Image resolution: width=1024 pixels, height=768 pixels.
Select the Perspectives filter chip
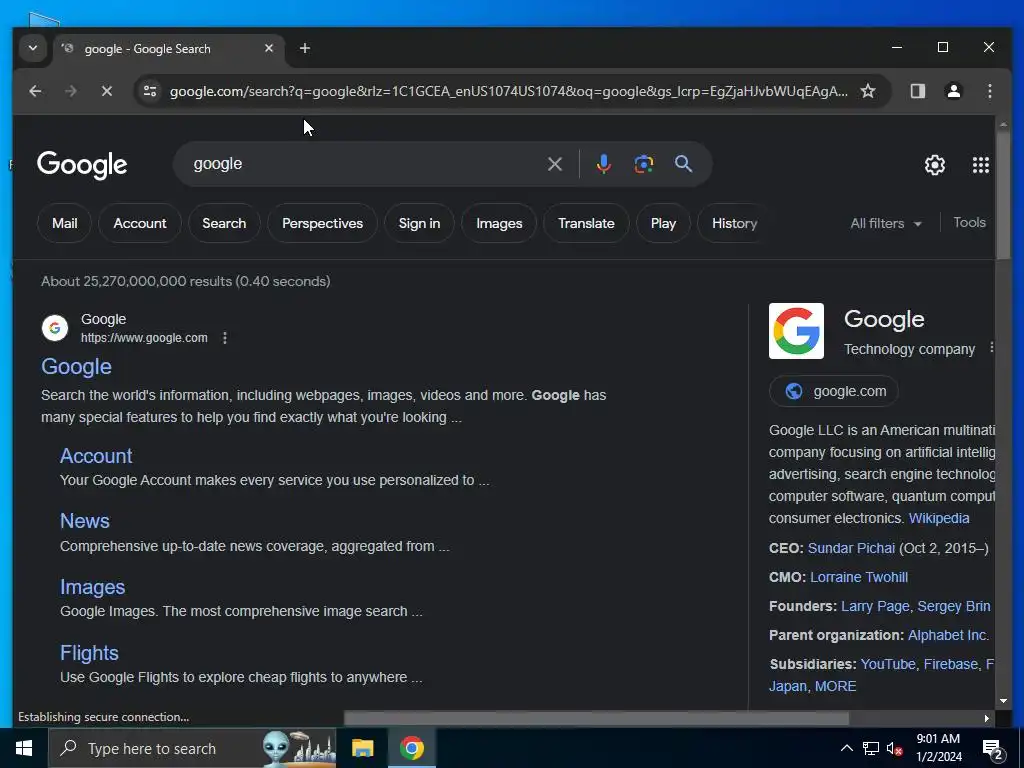coord(322,223)
